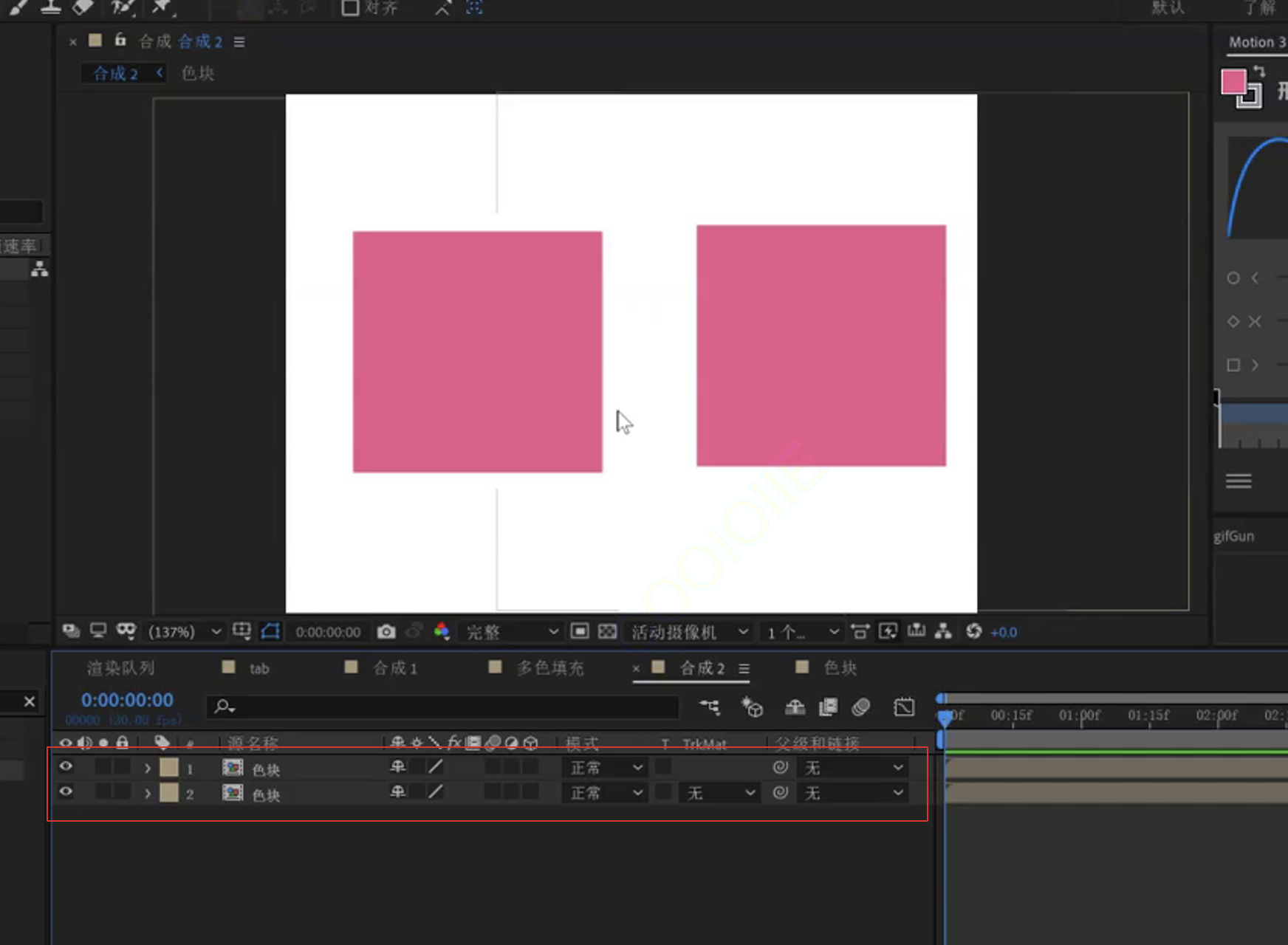The height and width of the screenshot is (945, 1288).
Task: Toggle mask and shape path visibility
Action: 270,631
